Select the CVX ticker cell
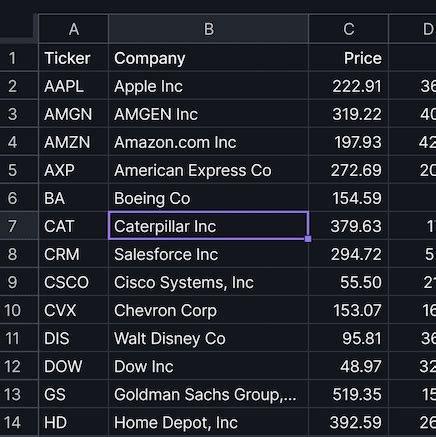Screen dimensions: 436x437 pos(73,310)
